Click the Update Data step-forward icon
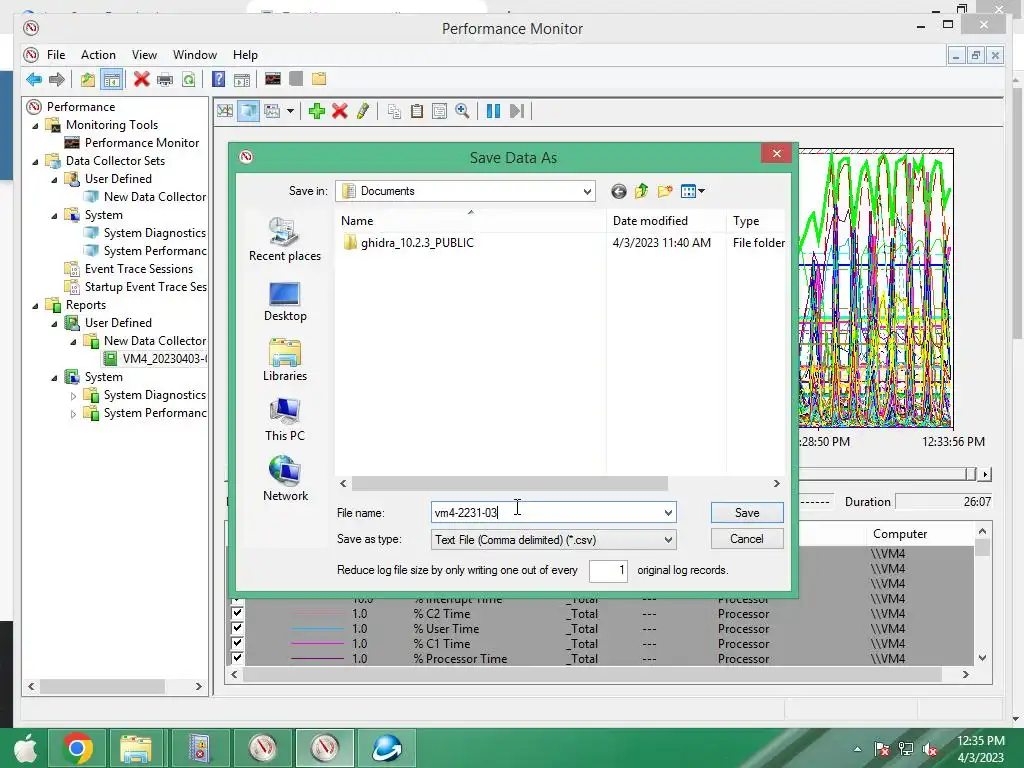The height and width of the screenshot is (768, 1024). click(x=517, y=111)
